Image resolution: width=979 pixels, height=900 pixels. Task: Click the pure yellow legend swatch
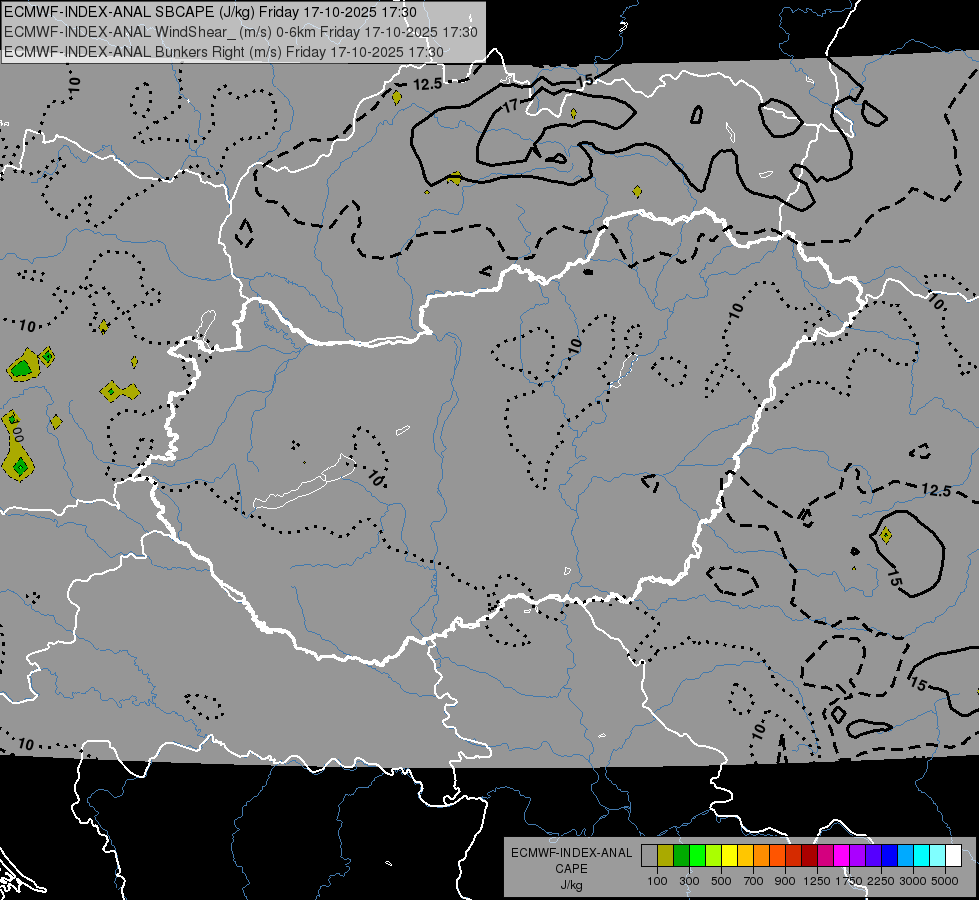[x=729, y=856]
